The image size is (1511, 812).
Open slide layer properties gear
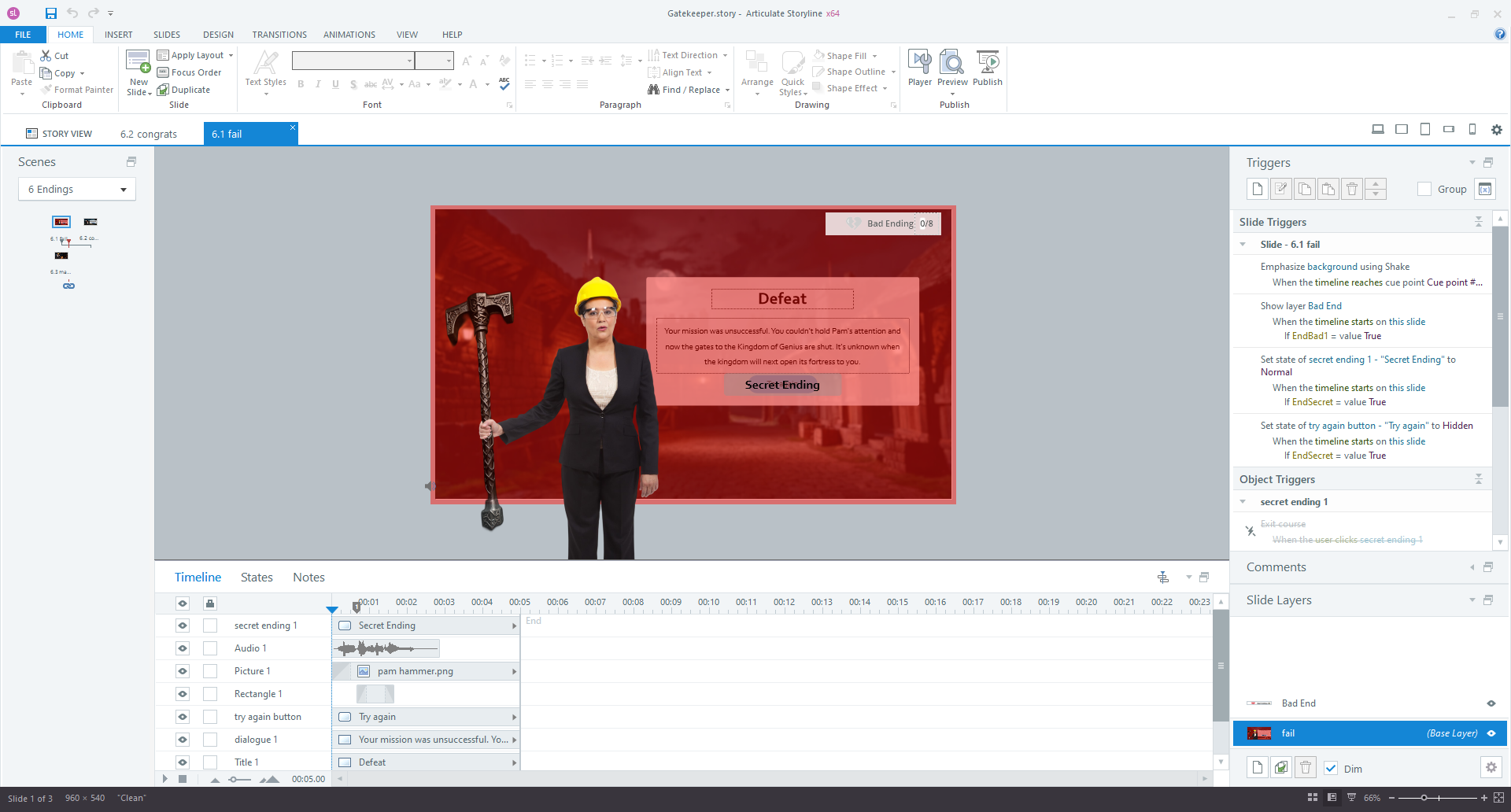[1491, 767]
